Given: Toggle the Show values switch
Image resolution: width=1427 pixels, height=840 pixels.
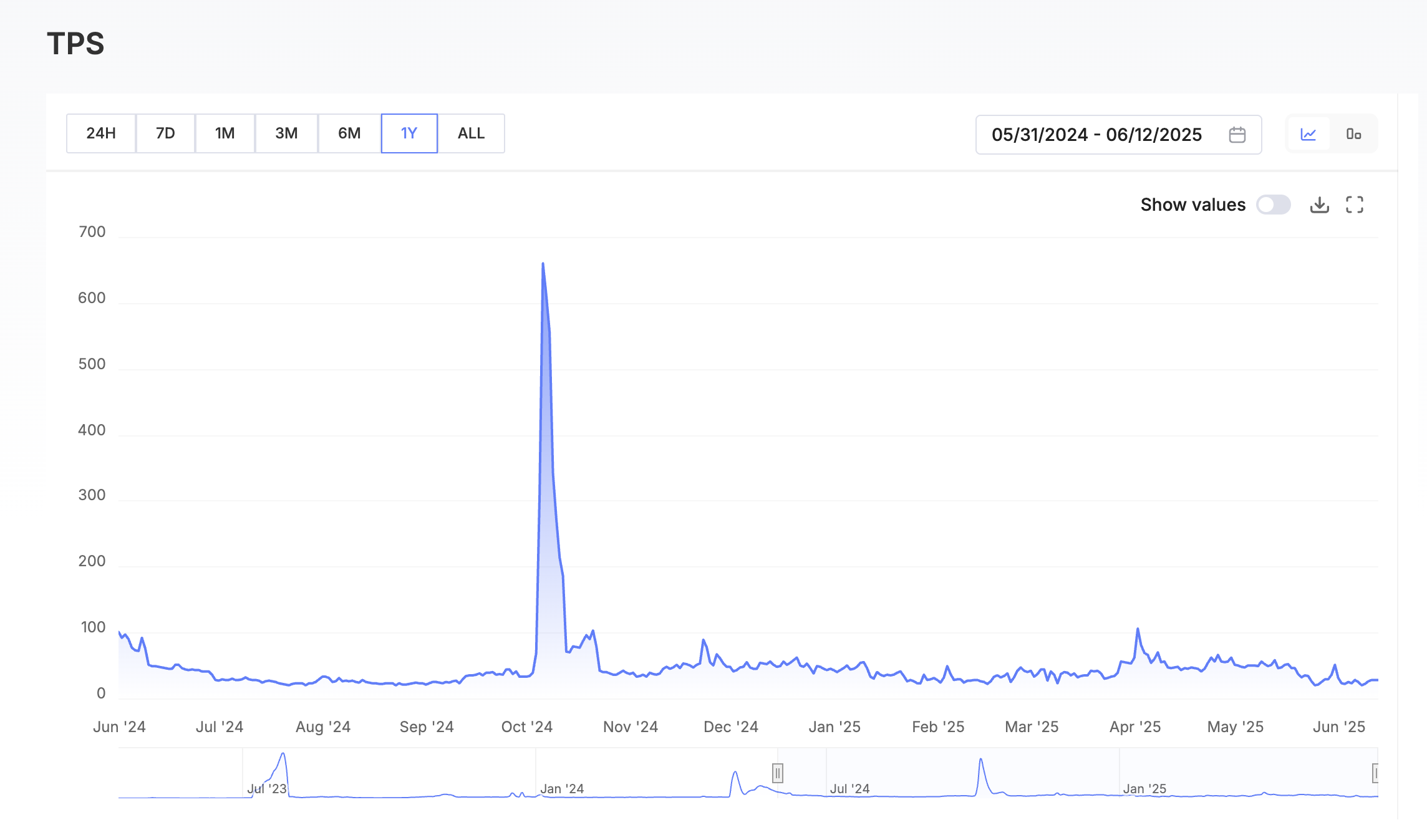Looking at the screenshot, I should click(1273, 205).
